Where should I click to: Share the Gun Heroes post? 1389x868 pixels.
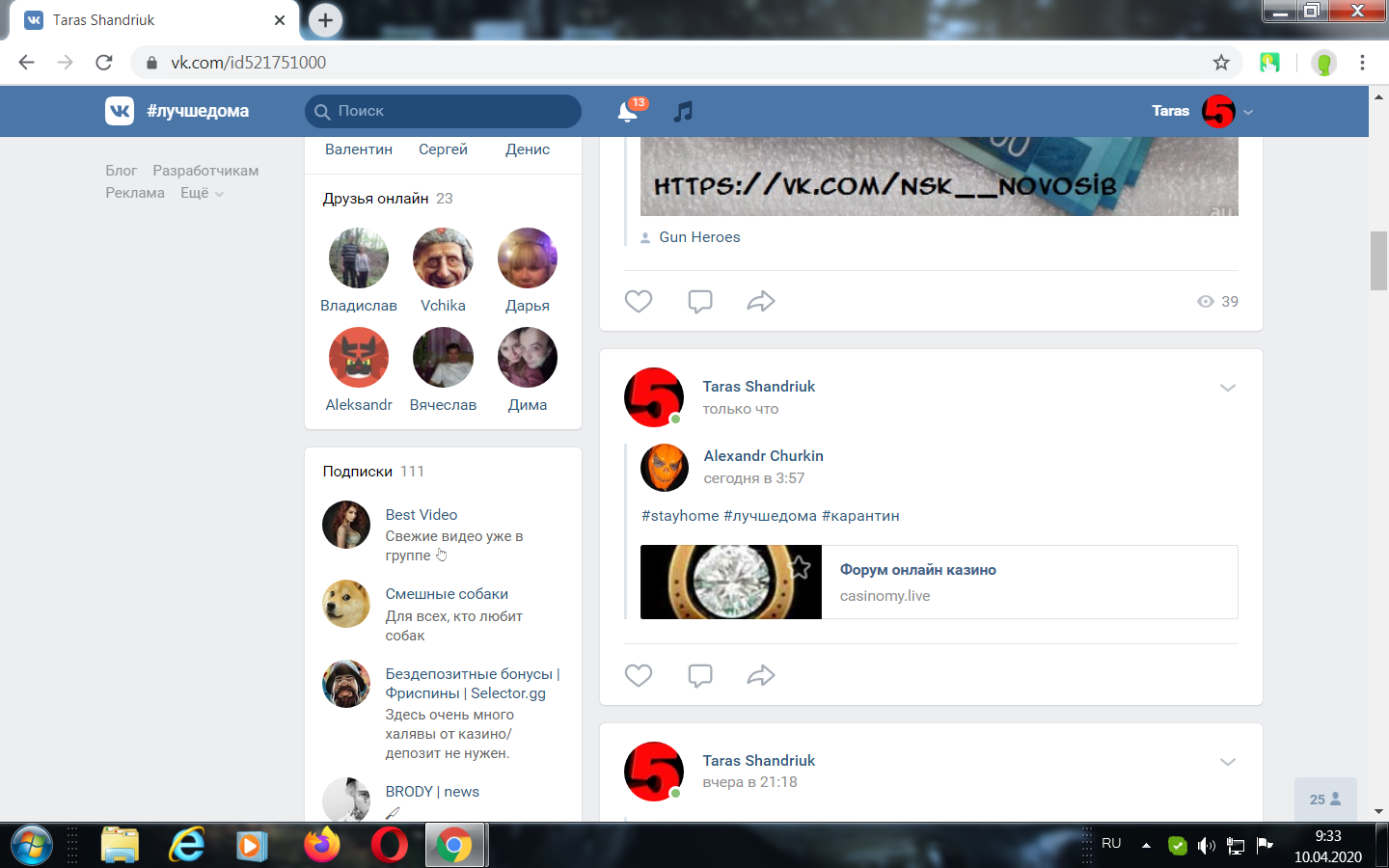(x=761, y=301)
